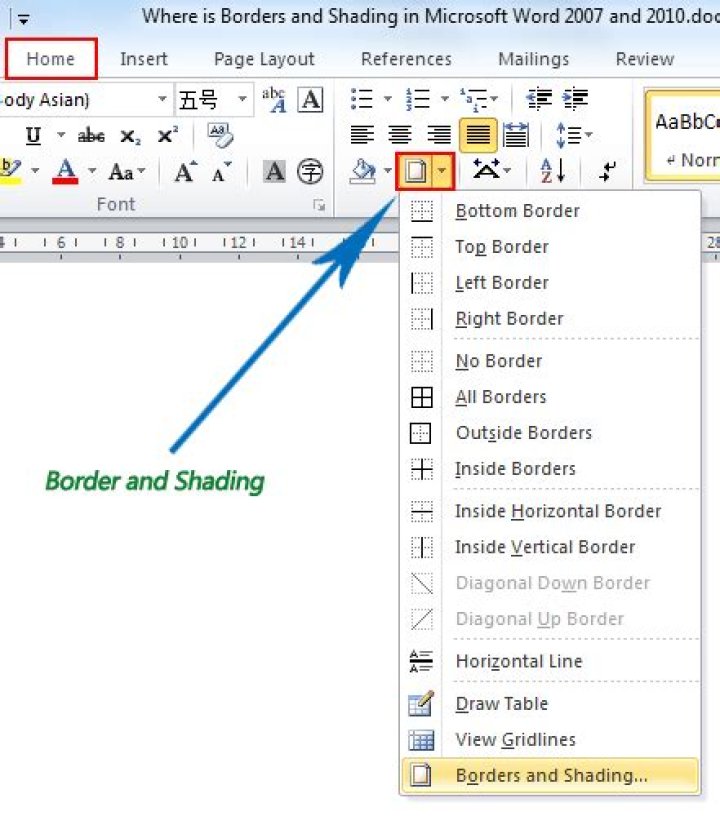Click the text highlight color button
Screen dimensions: 720x816
pyautogui.click(x=10, y=171)
